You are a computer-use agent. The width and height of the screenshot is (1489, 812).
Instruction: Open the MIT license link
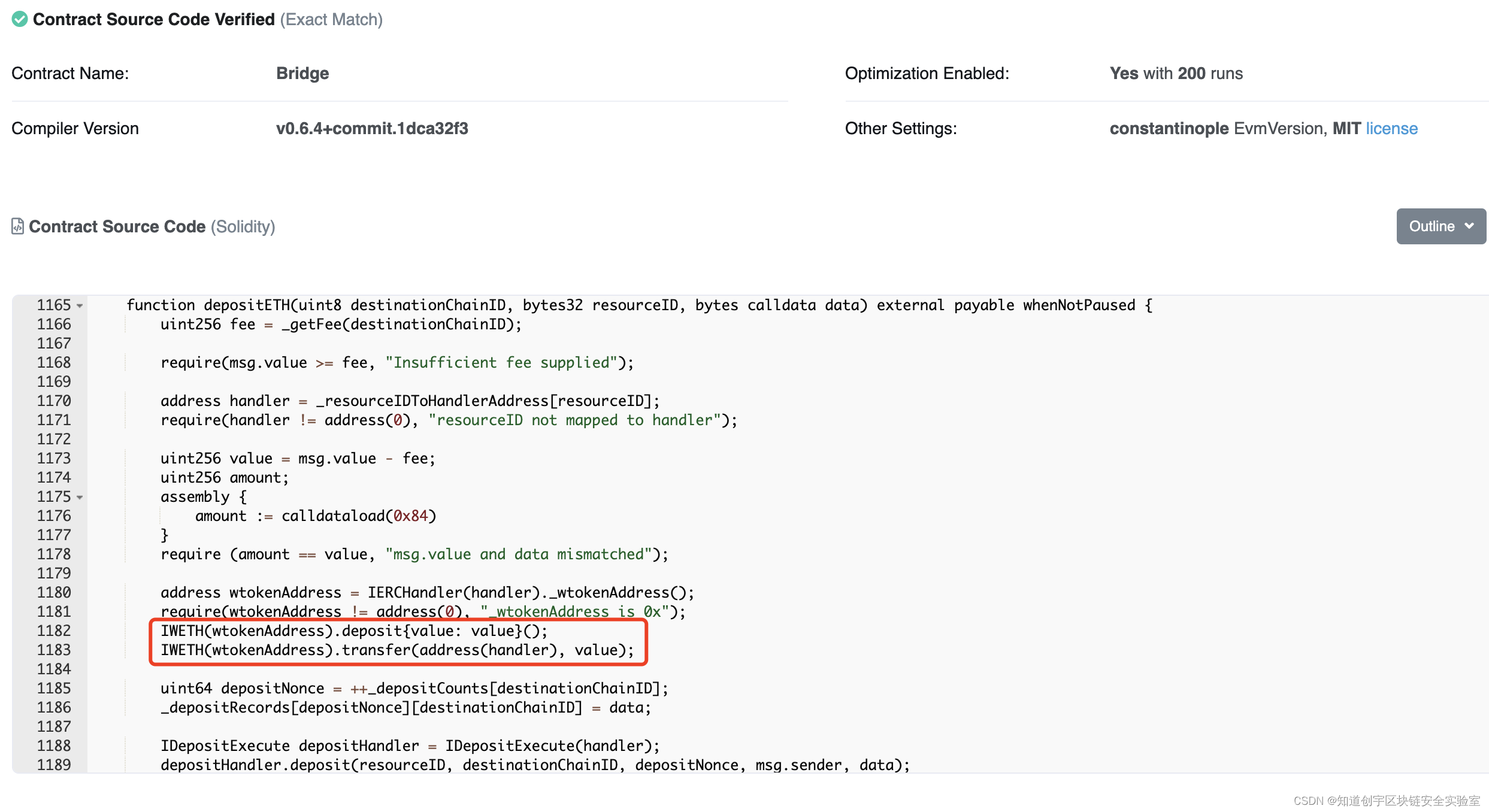coord(1391,128)
